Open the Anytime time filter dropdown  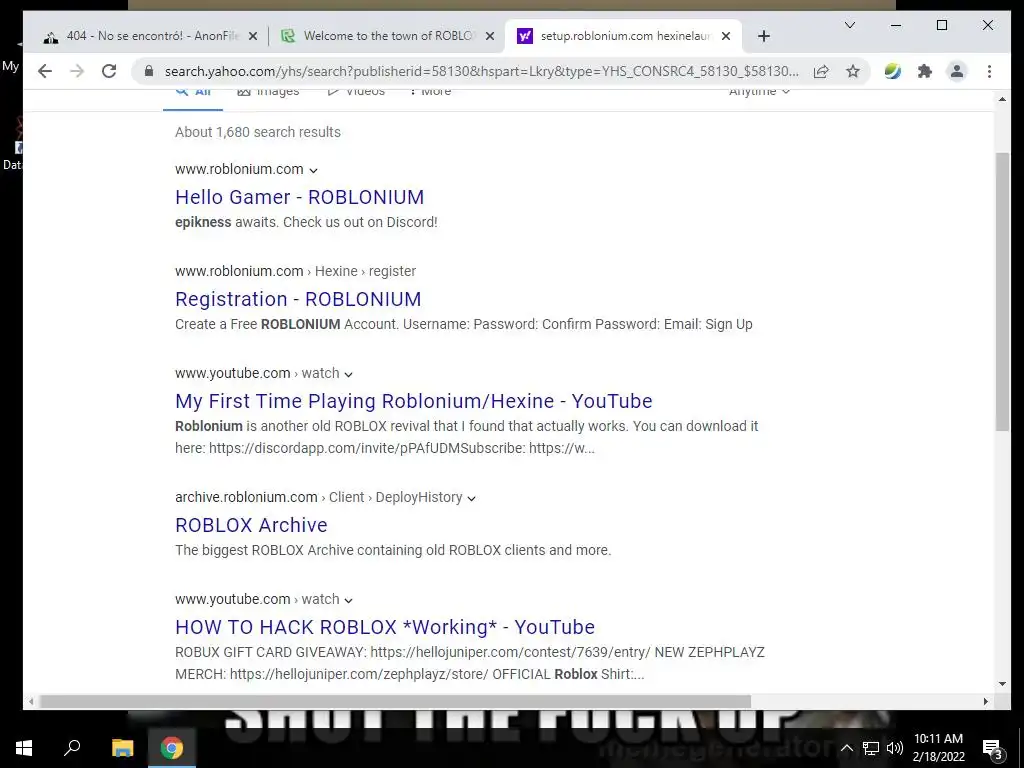(x=760, y=93)
